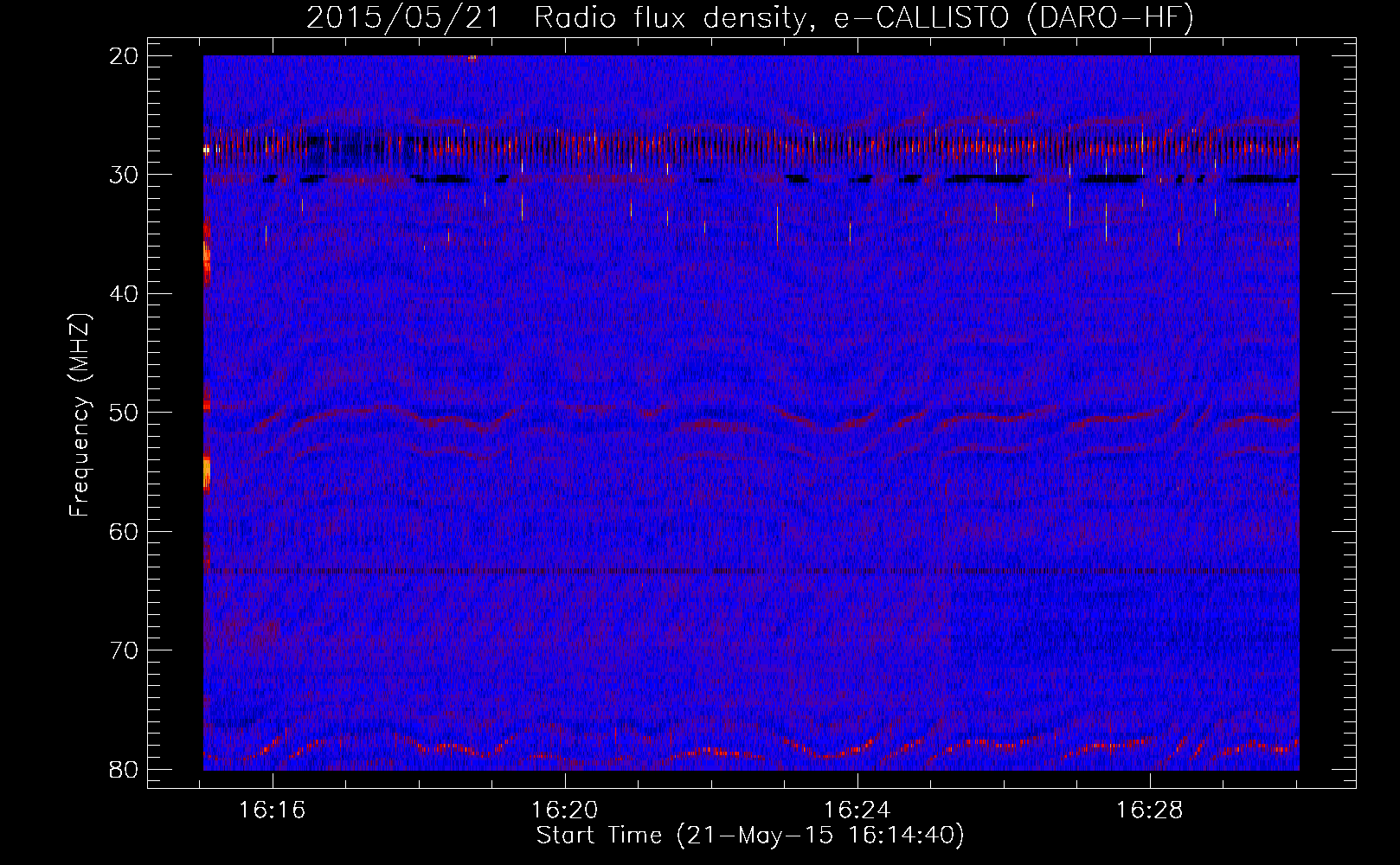The image size is (1400, 865).
Task: Click the 70 MHz frequency tick label
Action: 125,650
